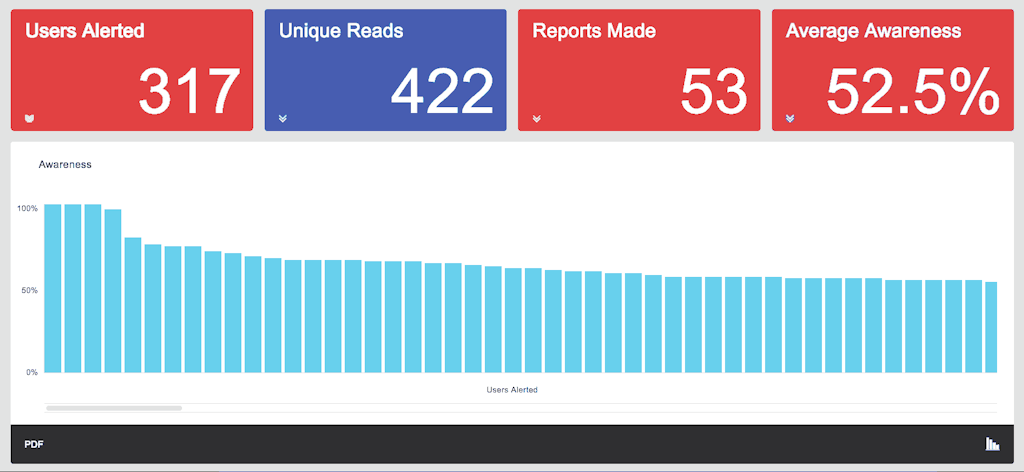This screenshot has height=472, width=1024.
Task: Click the small icon in Users Alerted card
Action: (x=29, y=118)
